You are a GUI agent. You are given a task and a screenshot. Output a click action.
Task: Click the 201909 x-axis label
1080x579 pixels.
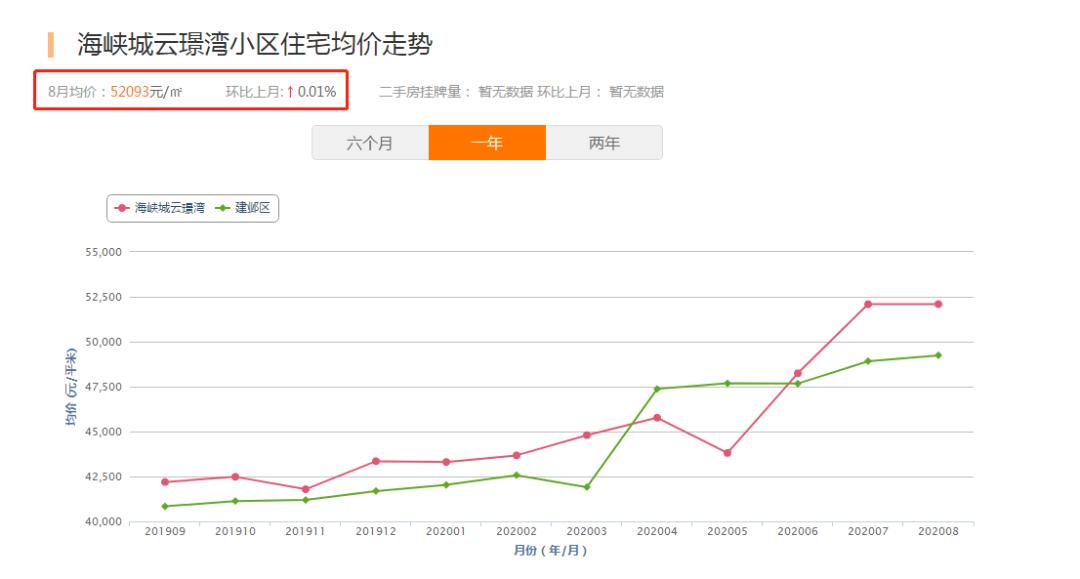(x=165, y=531)
